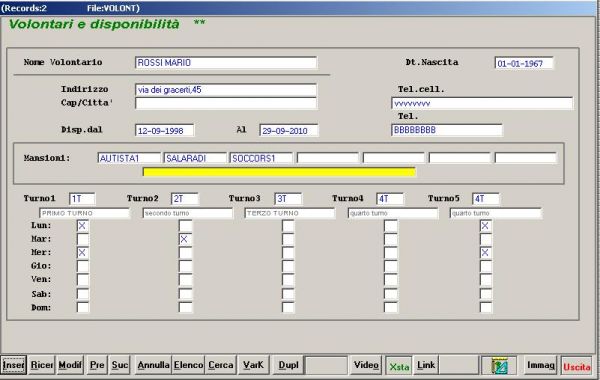
Task: Click the empty Cap/Citta' field
Action: tap(226, 103)
